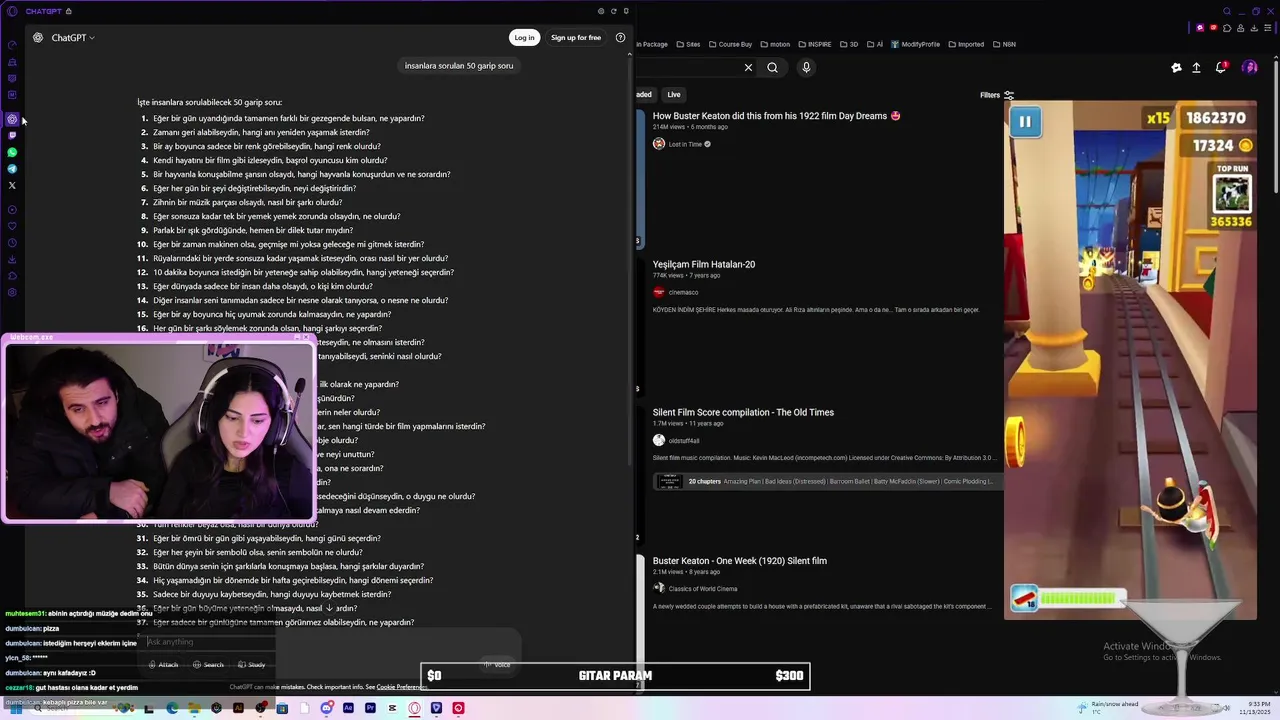Open browser tab search magnifier icon

pyautogui.click(x=1227, y=12)
